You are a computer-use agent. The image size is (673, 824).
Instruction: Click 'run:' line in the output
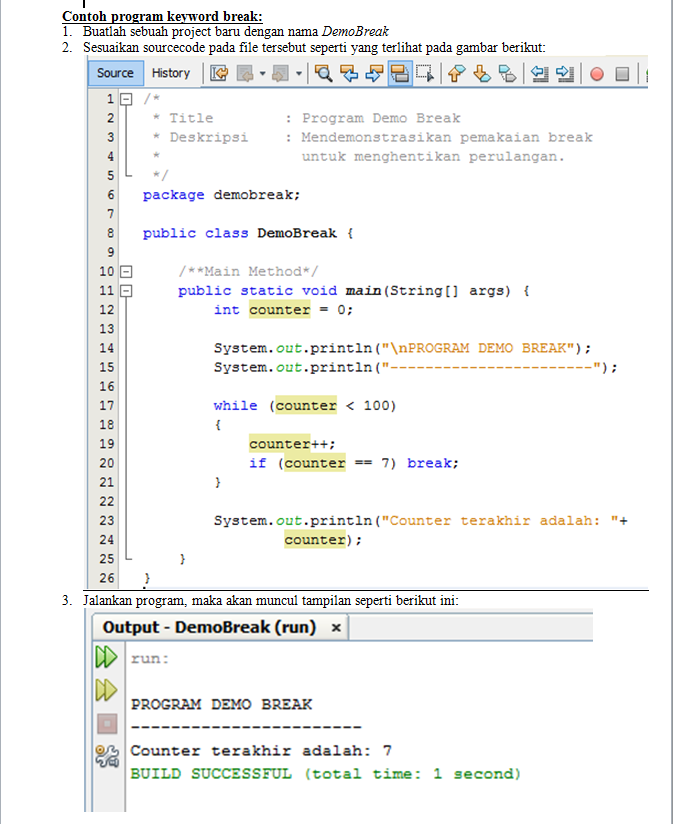(x=150, y=659)
